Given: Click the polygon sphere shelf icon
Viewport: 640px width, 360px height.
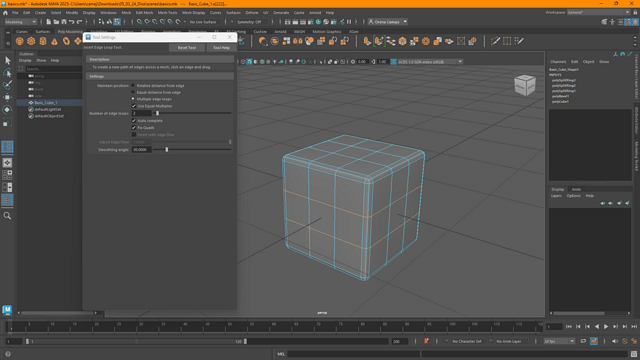Looking at the screenshot, I should [19, 41].
